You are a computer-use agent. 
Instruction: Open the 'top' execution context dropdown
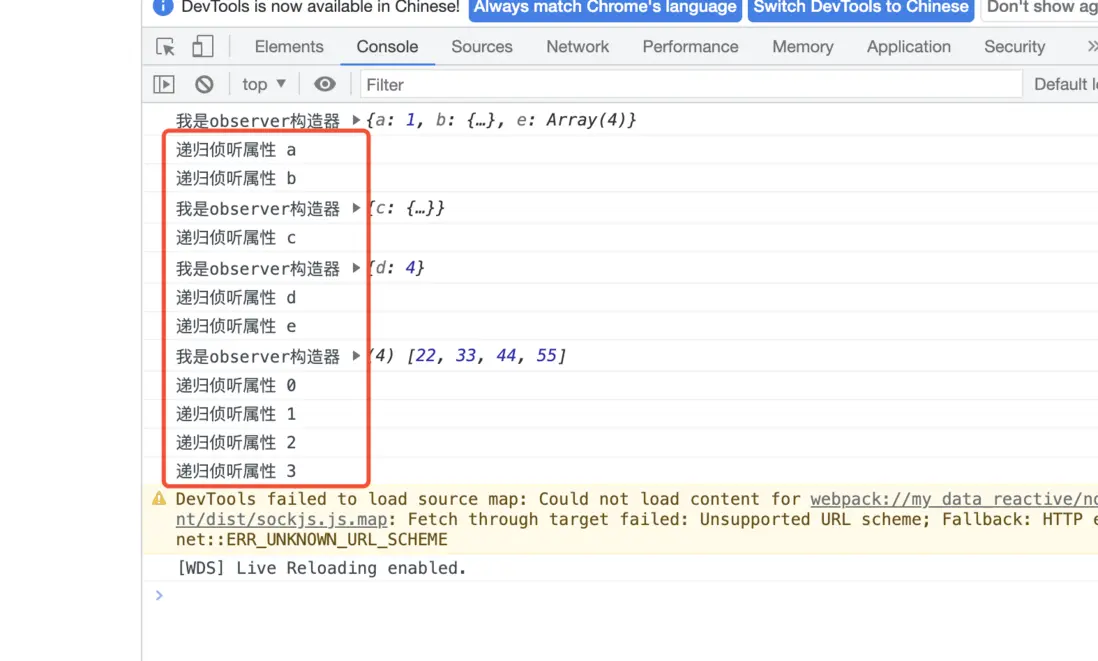[263, 84]
